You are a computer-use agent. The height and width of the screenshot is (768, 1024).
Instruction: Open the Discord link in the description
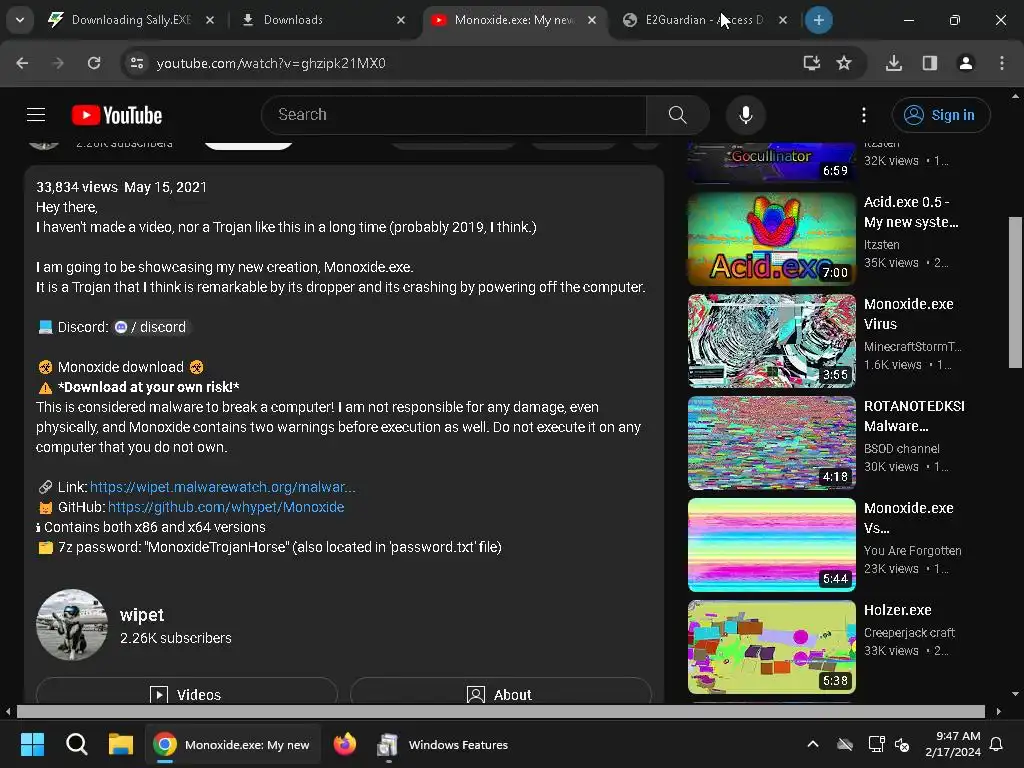pos(150,327)
